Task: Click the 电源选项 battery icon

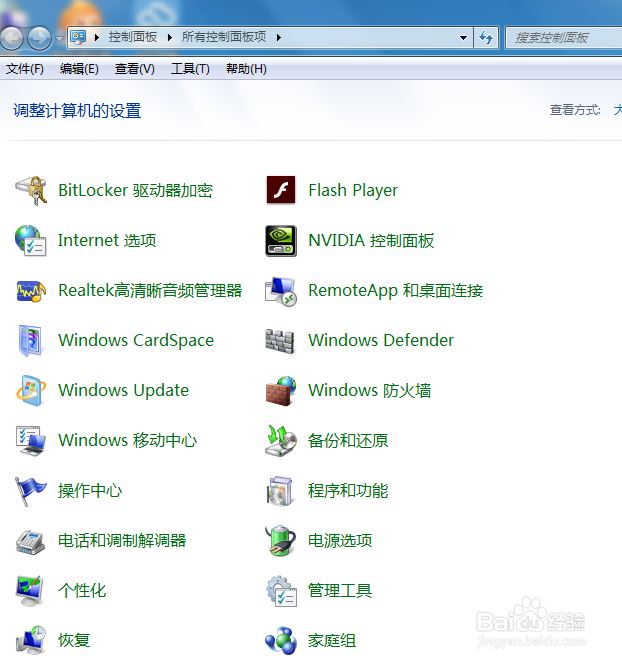Action: click(x=280, y=540)
